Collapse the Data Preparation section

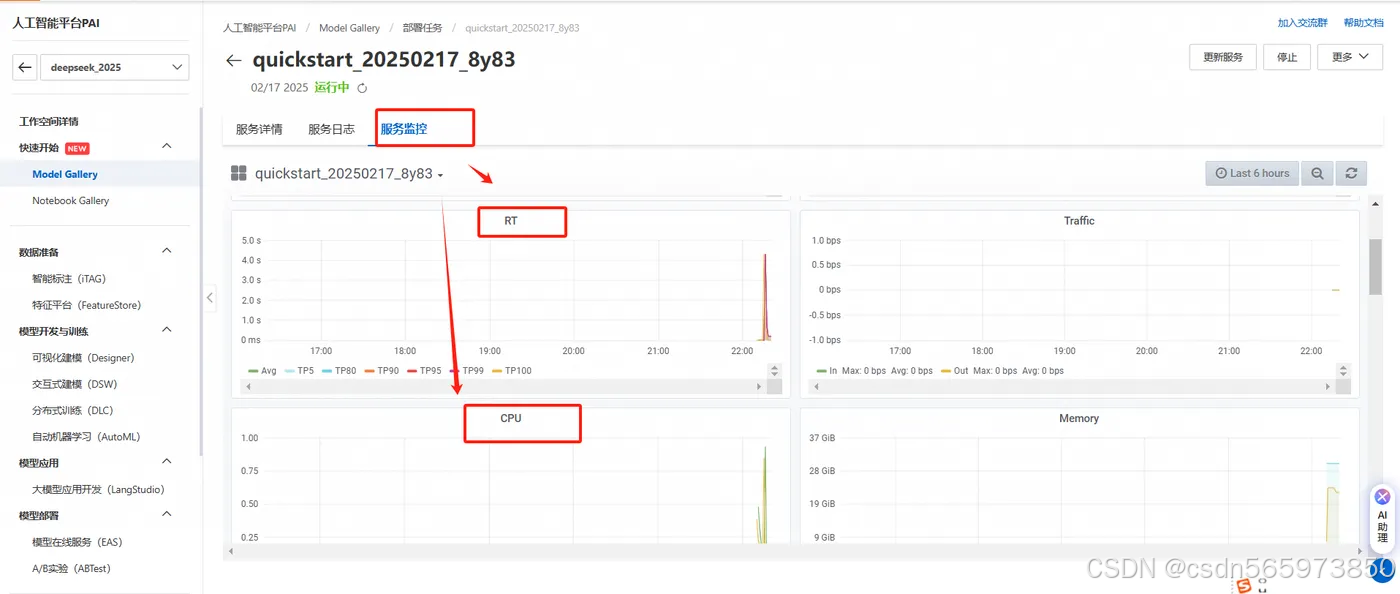pos(167,251)
